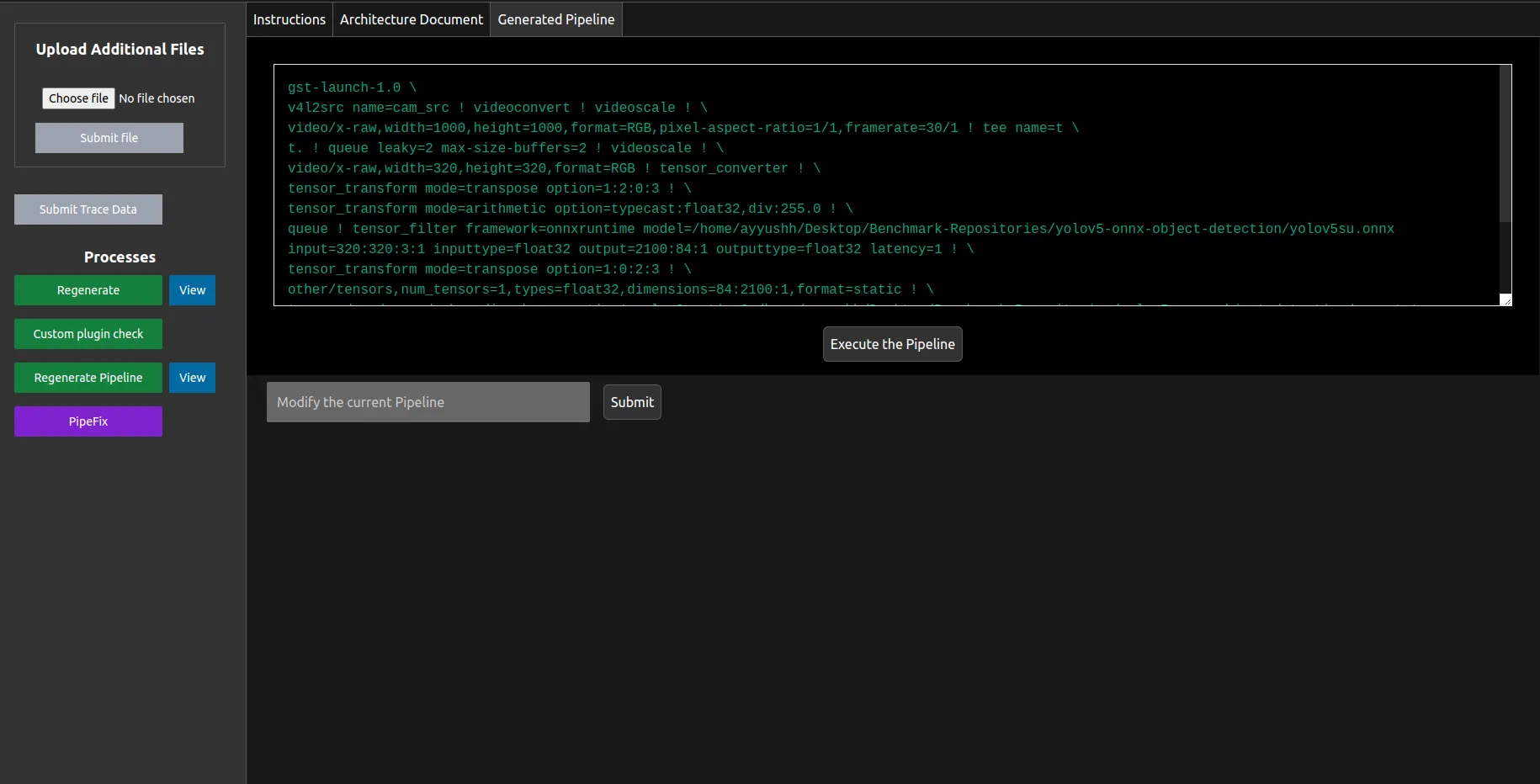The width and height of the screenshot is (1540, 784).
Task: Click the 'other/tensors,num_tensors=1' line
Action: click(610, 289)
